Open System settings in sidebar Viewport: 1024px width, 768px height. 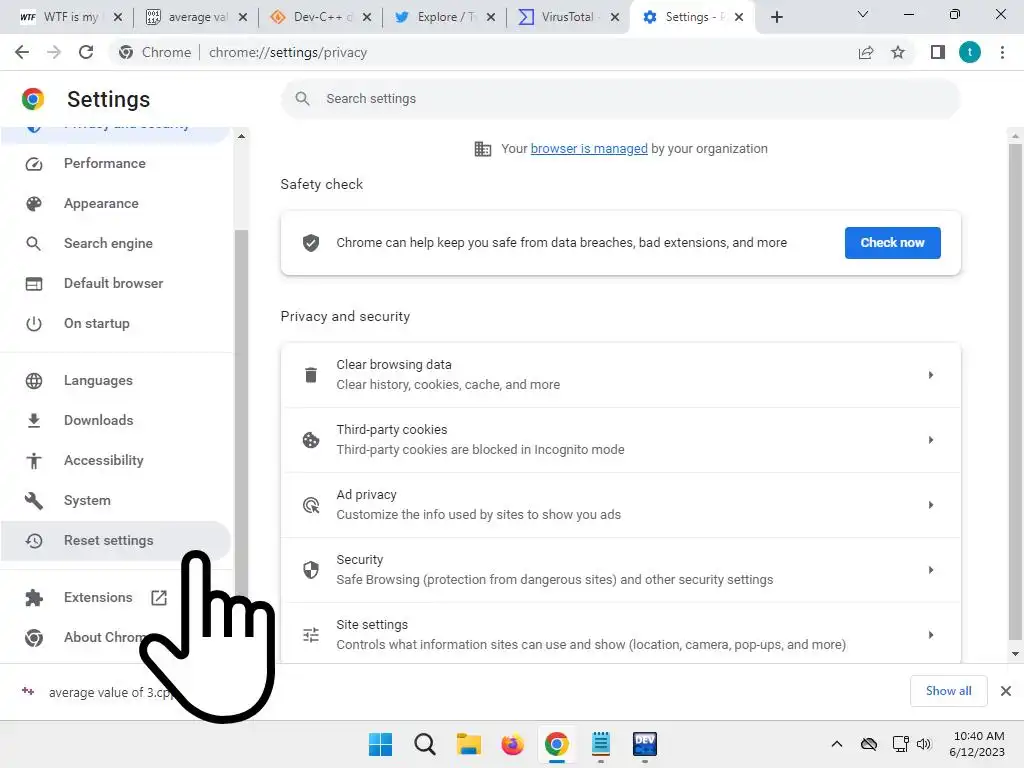pos(116,500)
